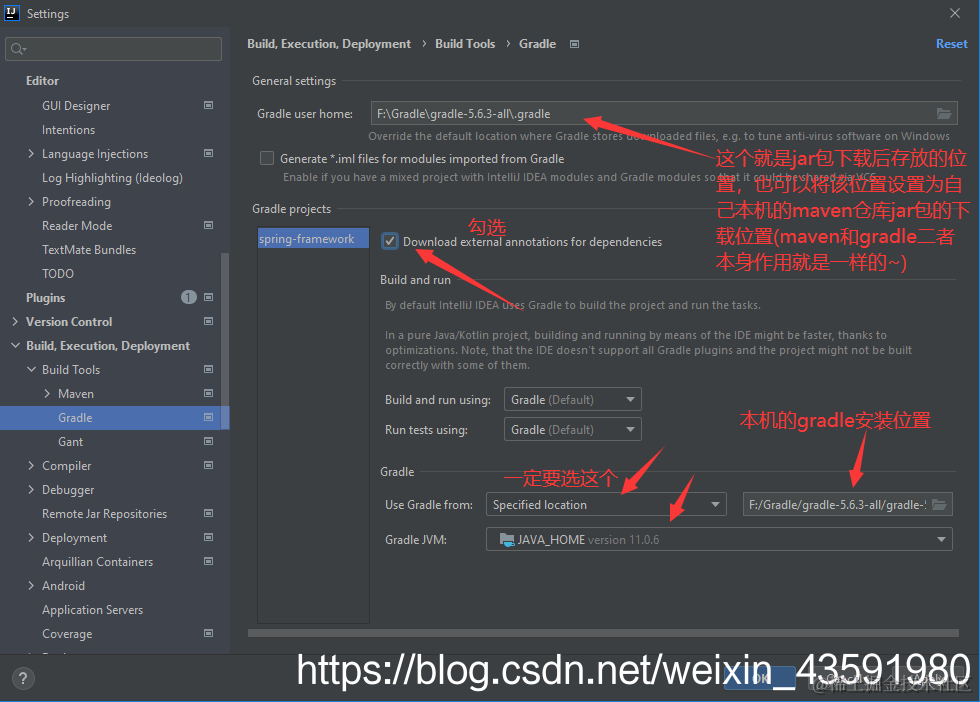Viewport: 980px width, 702px height.
Task: Click project-level icon beside Plugins
Action: 209,297
